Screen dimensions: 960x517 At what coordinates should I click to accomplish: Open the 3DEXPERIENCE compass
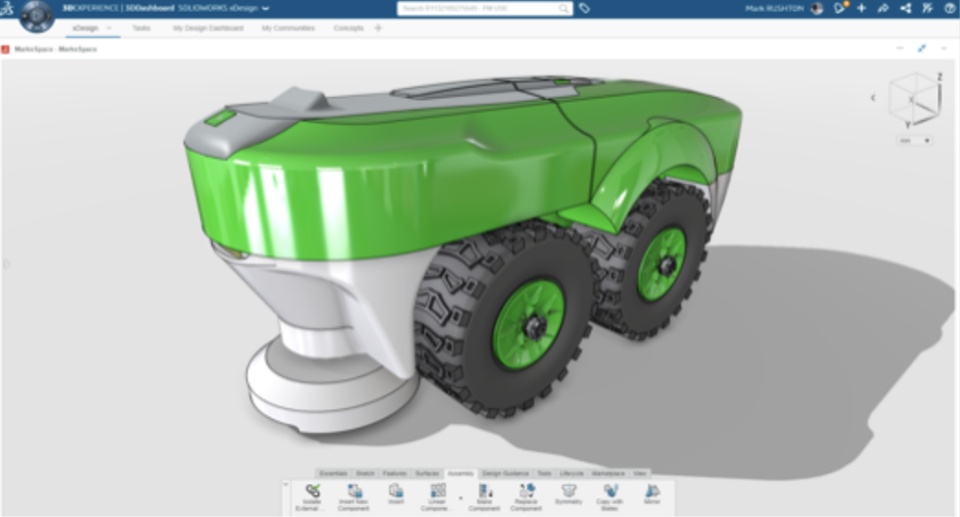coord(36,17)
